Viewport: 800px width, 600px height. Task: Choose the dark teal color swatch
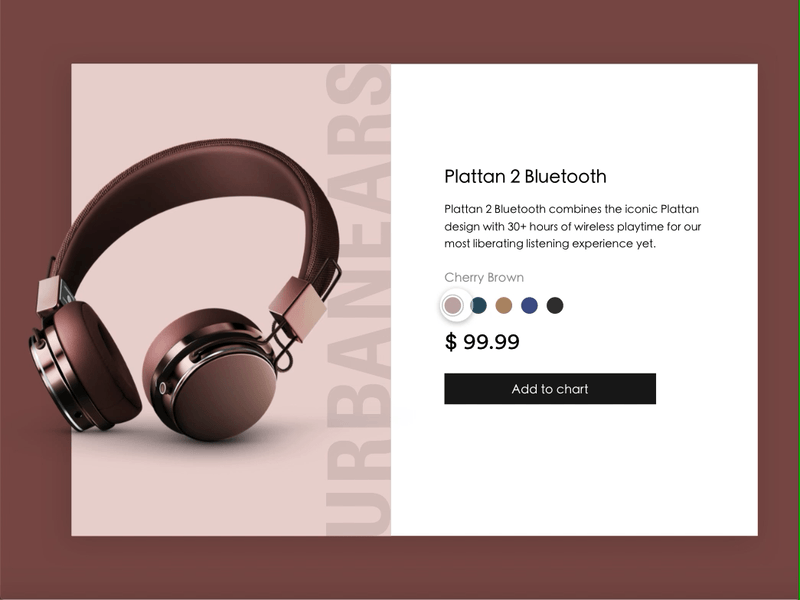tap(479, 306)
